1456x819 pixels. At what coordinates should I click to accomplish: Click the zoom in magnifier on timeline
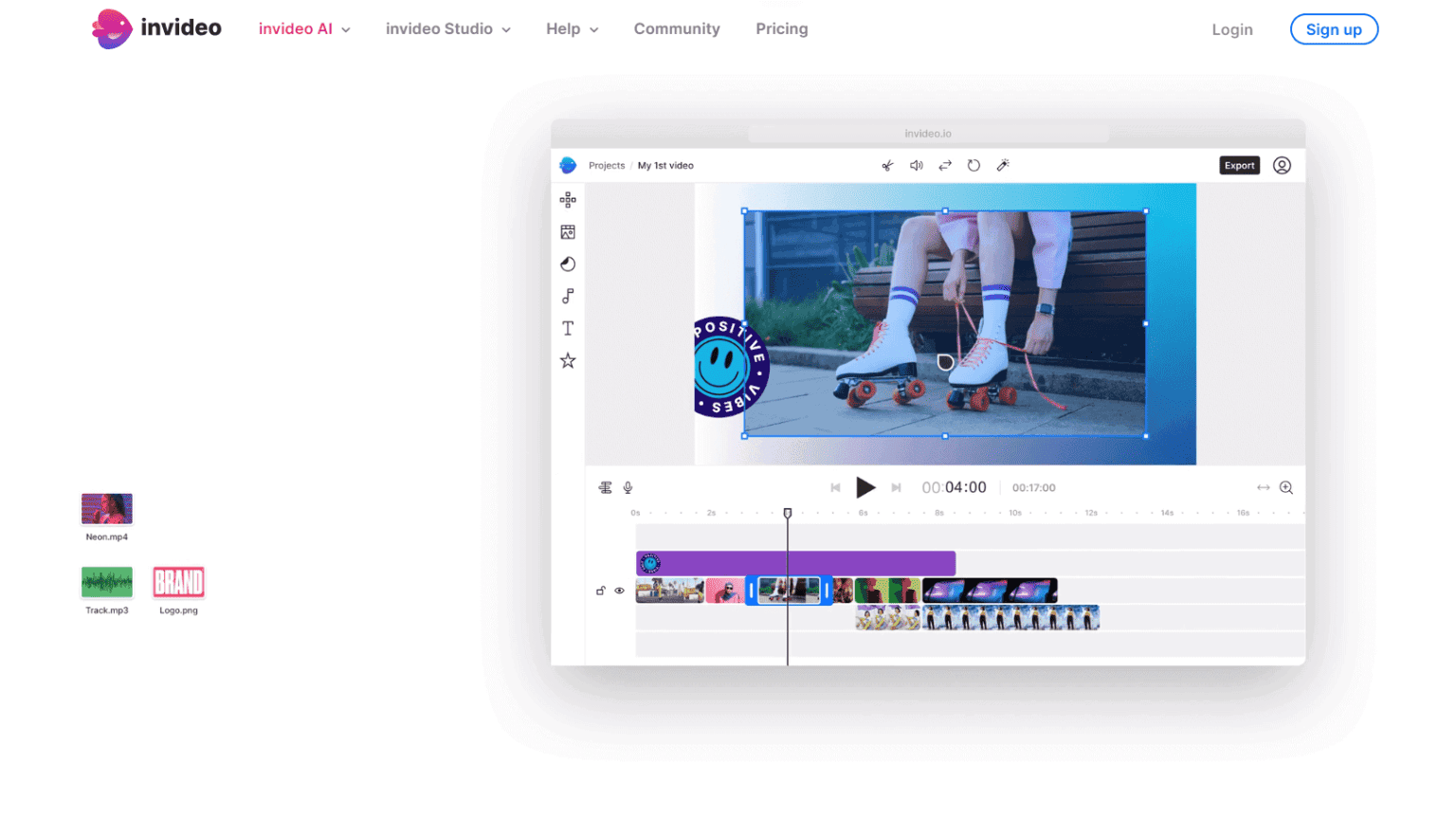pyautogui.click(x=1286, y=488)
